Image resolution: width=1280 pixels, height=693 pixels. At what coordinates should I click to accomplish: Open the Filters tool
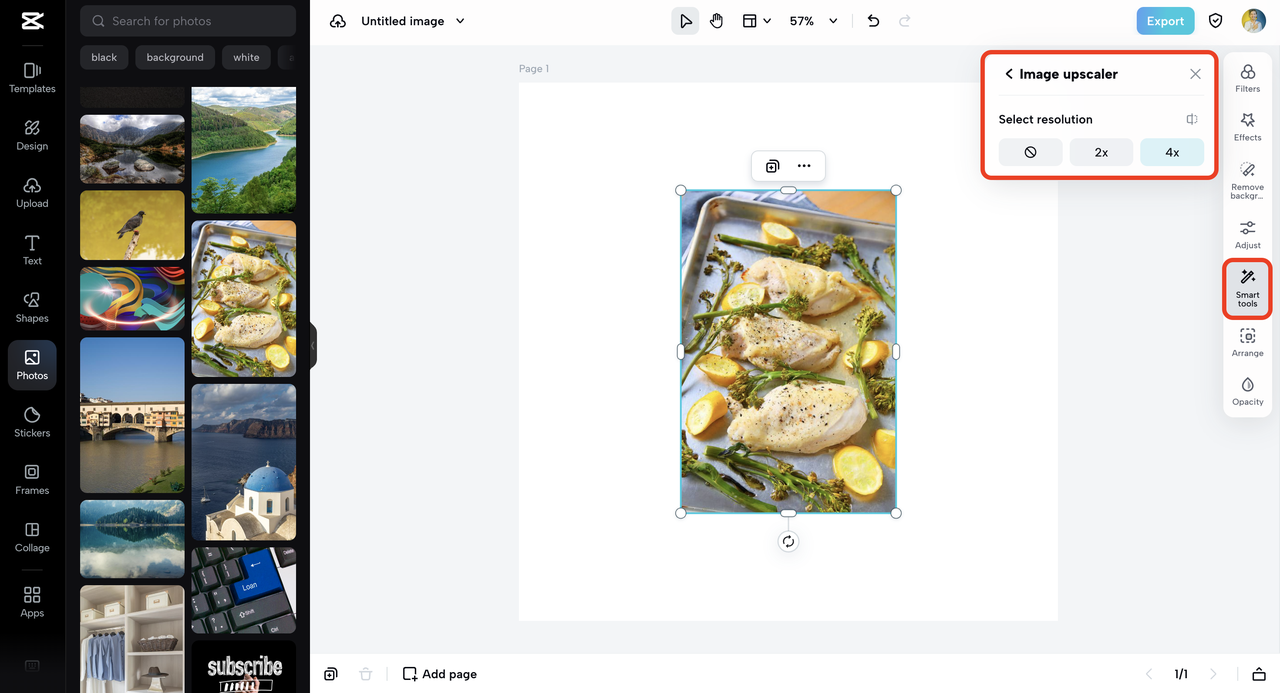[x=1248, y=78]
